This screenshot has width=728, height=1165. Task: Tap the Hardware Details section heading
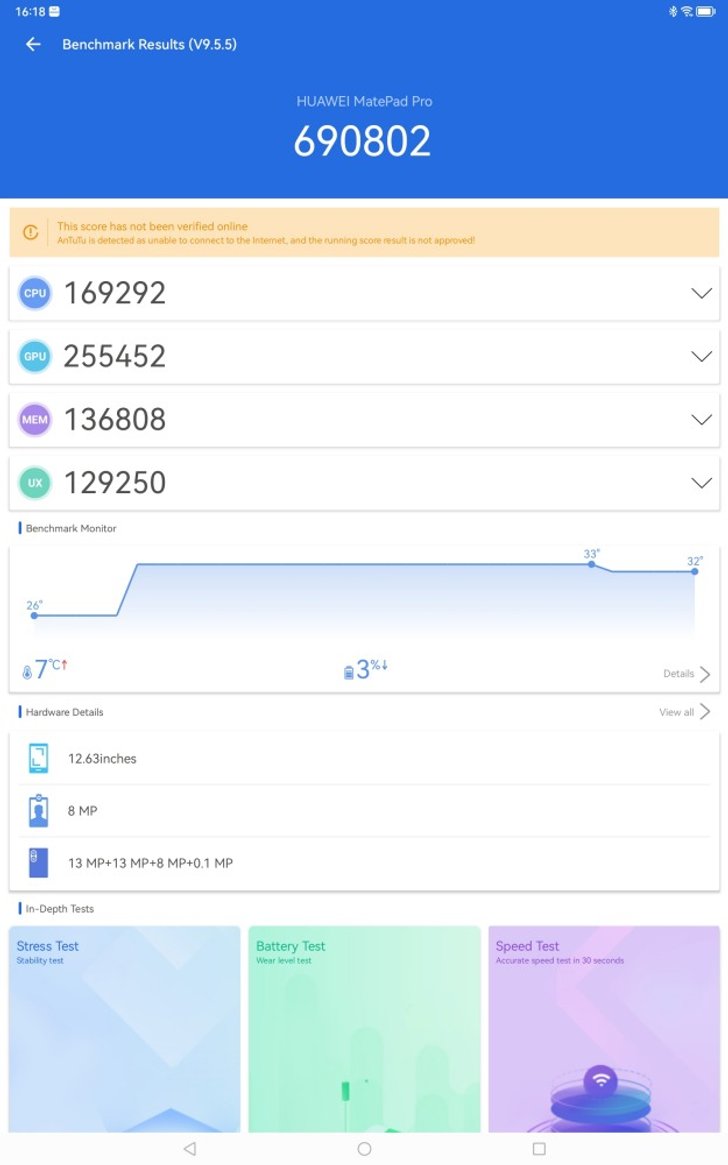click(65, 712)
